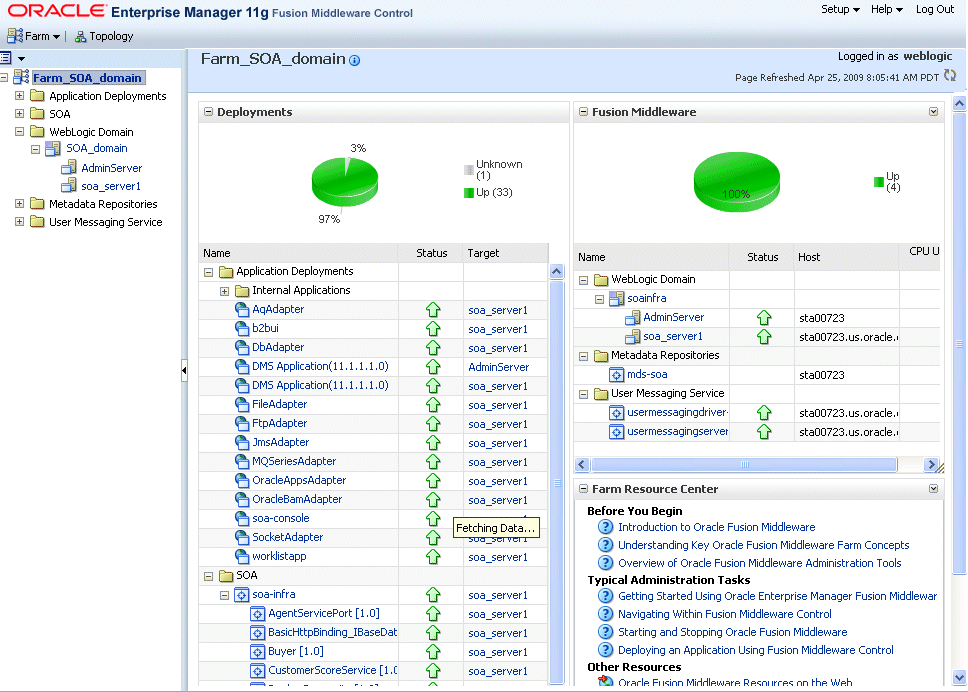Image resolution: width=968 pixels, height=692 pixels.
Task: Expand User Messaging Service in left tree
Action: (x=19, y=222)
